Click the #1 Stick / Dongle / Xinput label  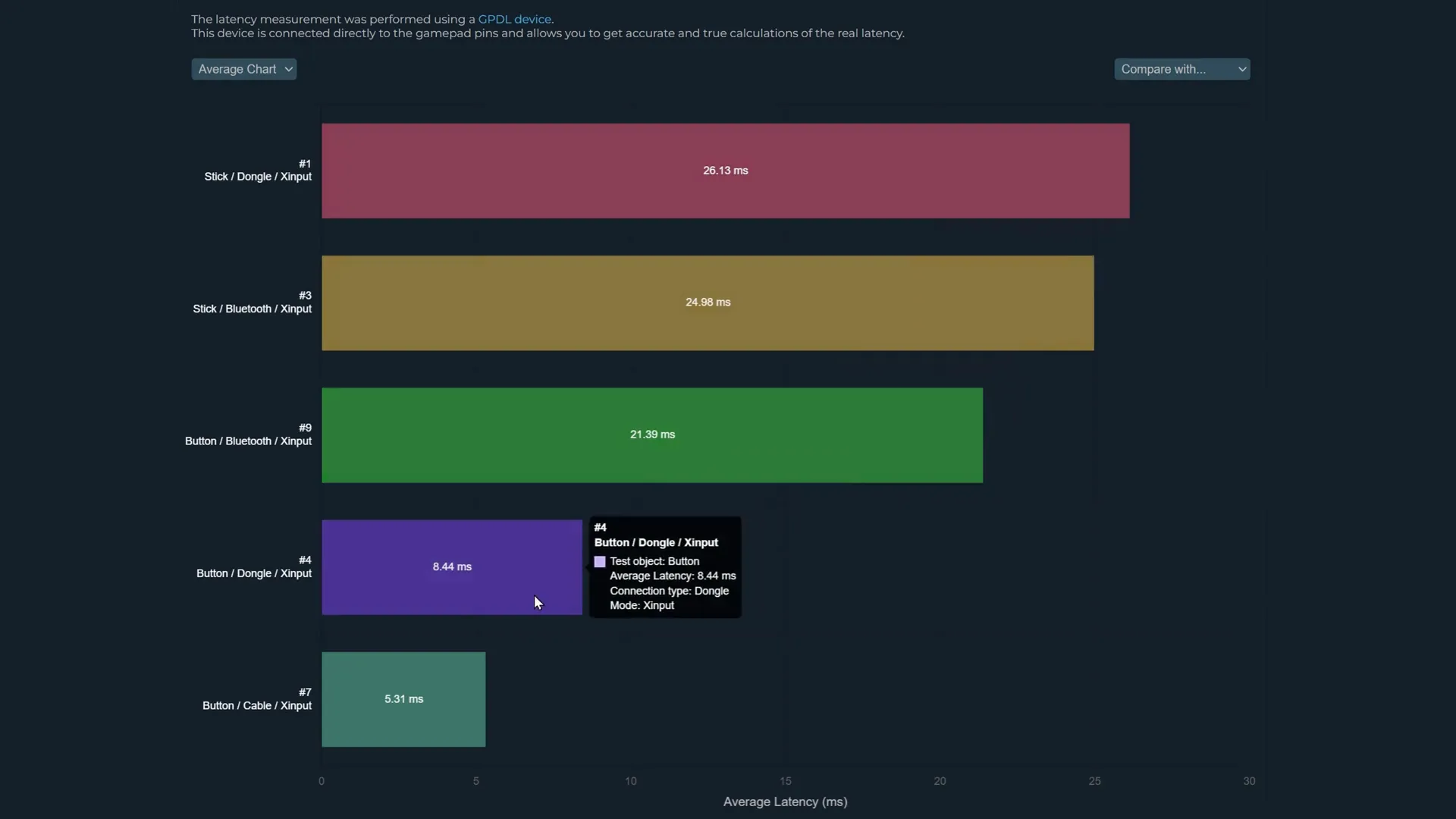[258, 171]
